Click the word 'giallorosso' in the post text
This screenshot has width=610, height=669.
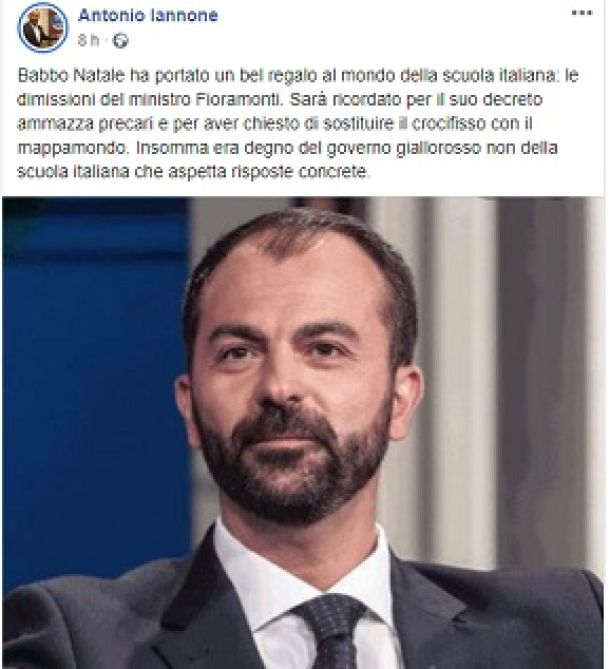(439, 148)
